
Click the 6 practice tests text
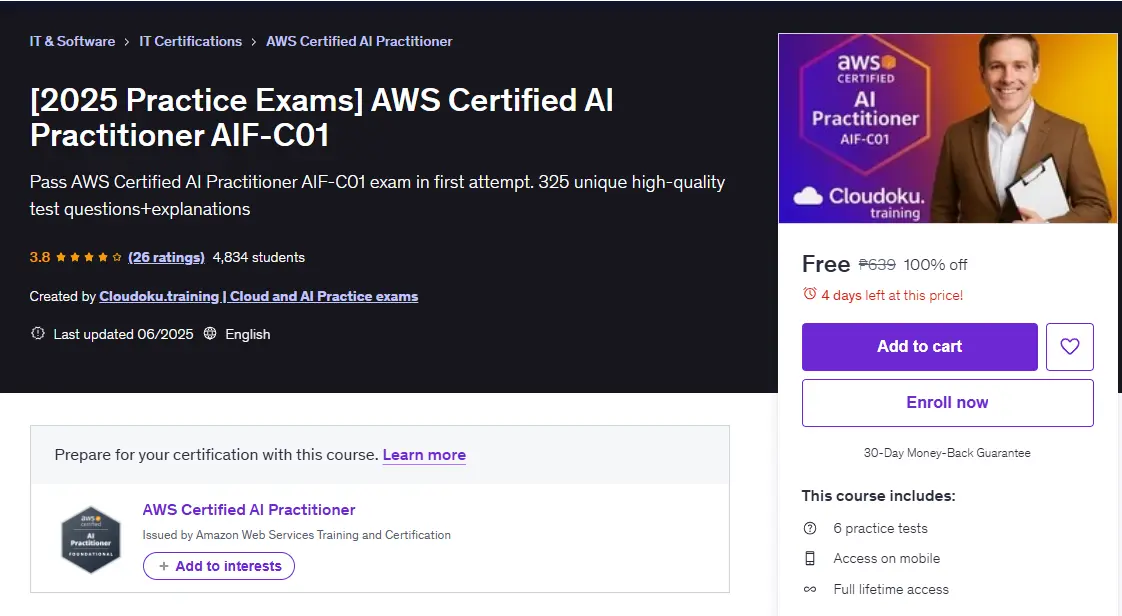880,528
